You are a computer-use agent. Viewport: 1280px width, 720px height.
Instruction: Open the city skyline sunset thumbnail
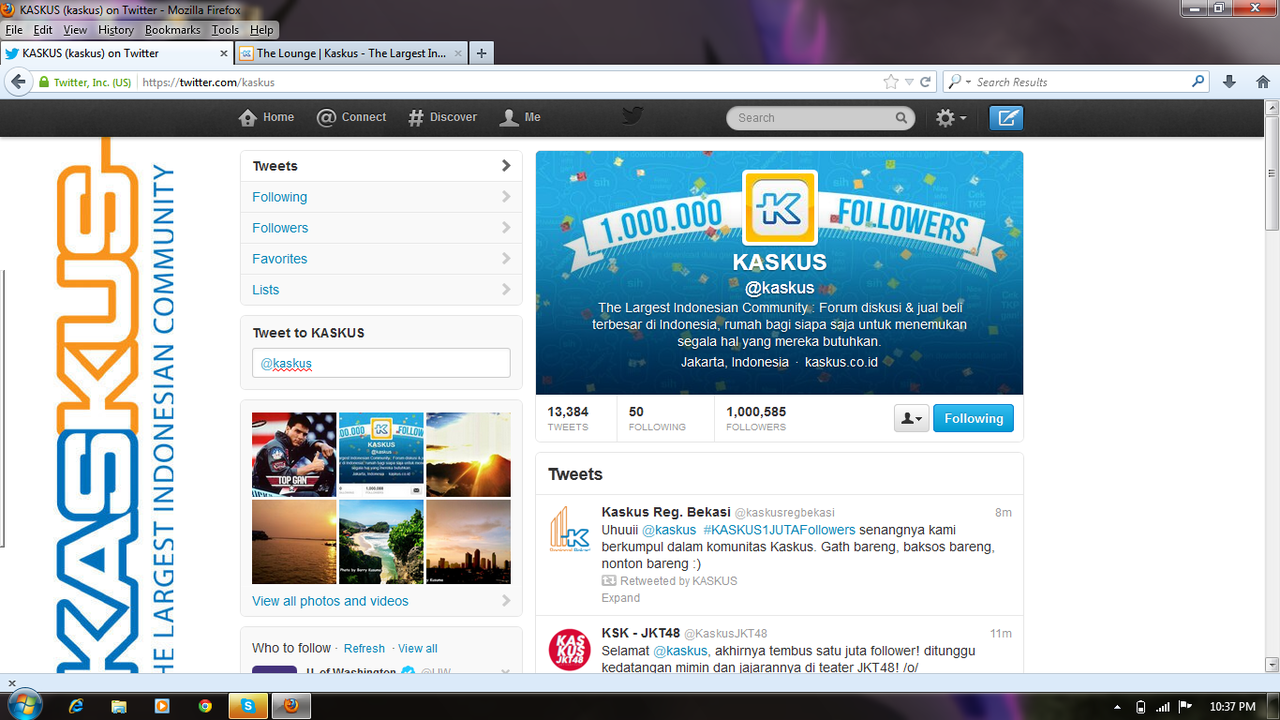(x=468, y=542)
